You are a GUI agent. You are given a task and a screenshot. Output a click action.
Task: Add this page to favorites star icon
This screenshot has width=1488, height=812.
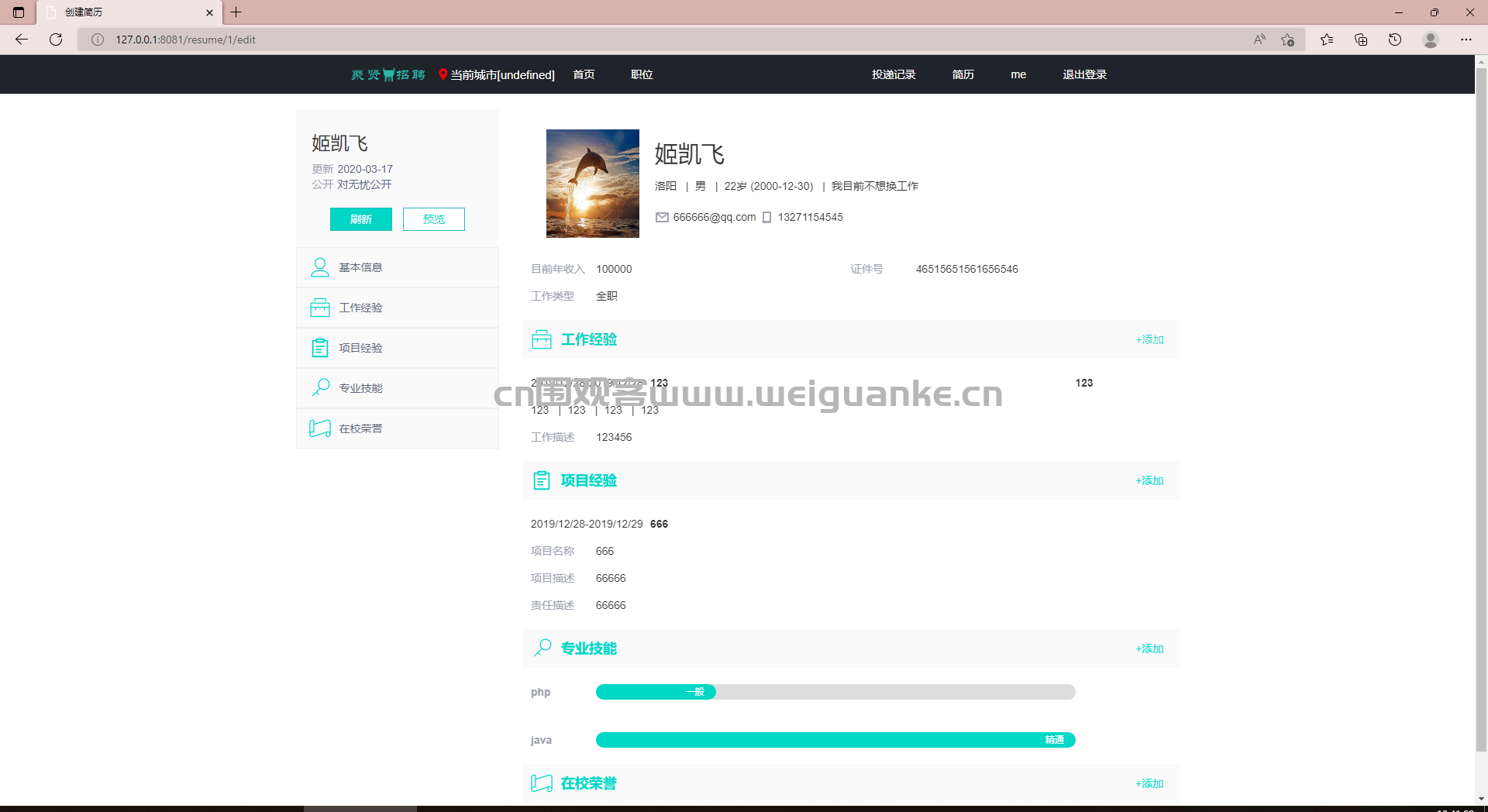(x=1288, y=40)
